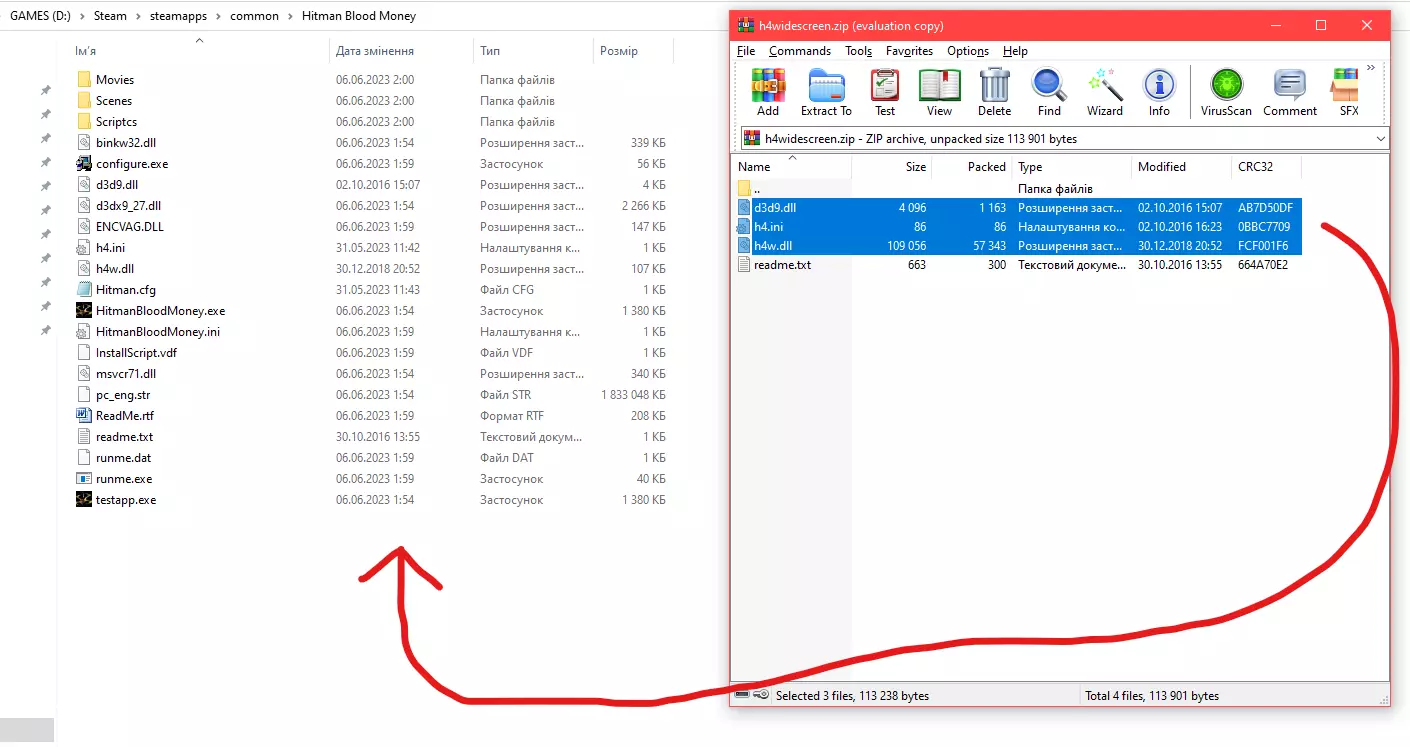This screenshot has width=1410, height=747.
Task: Navigate to 'Steam' in Explorer breadcrumb
Action: (x=111, y=16)
